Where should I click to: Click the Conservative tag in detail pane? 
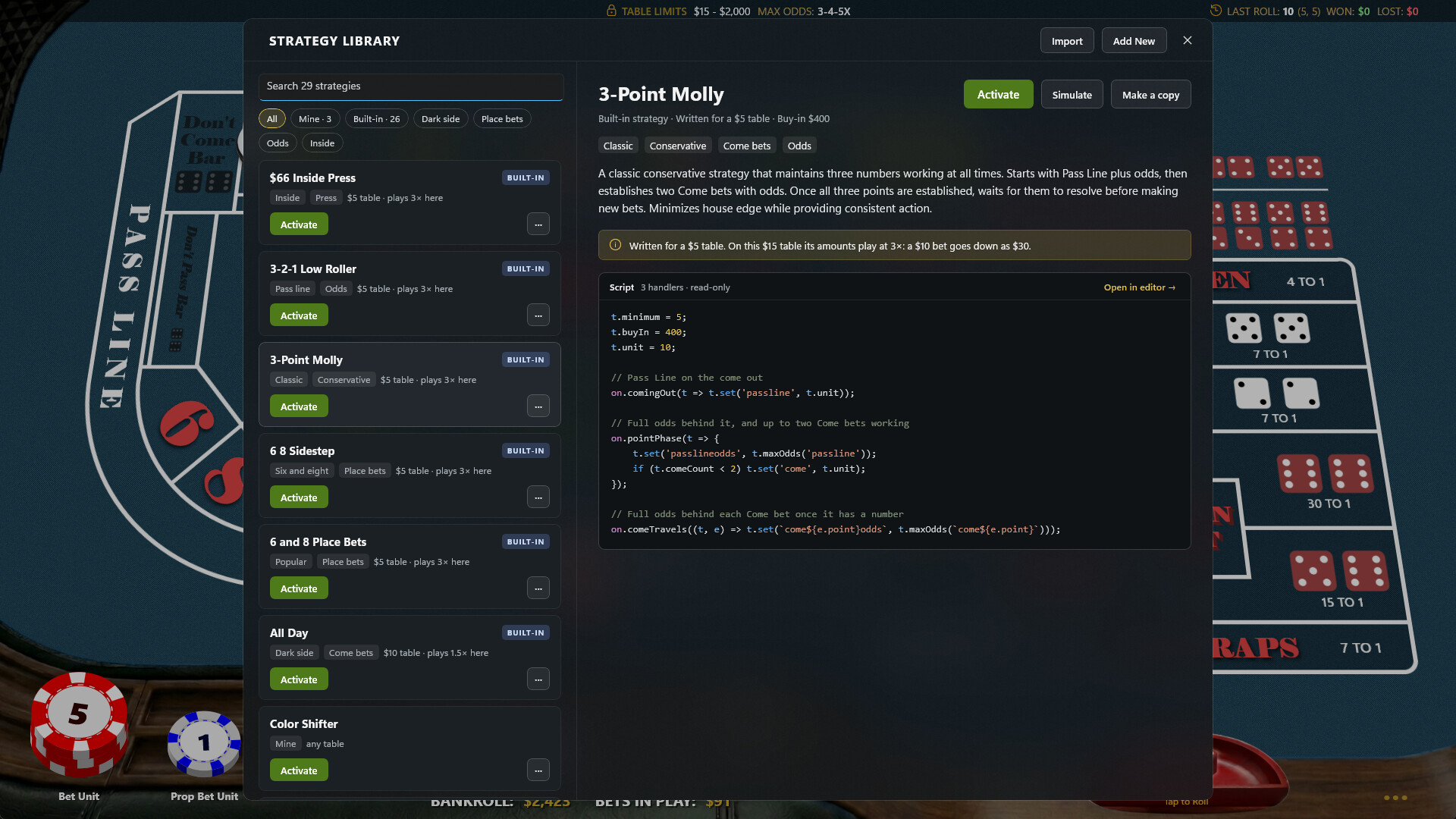point(678,146)
